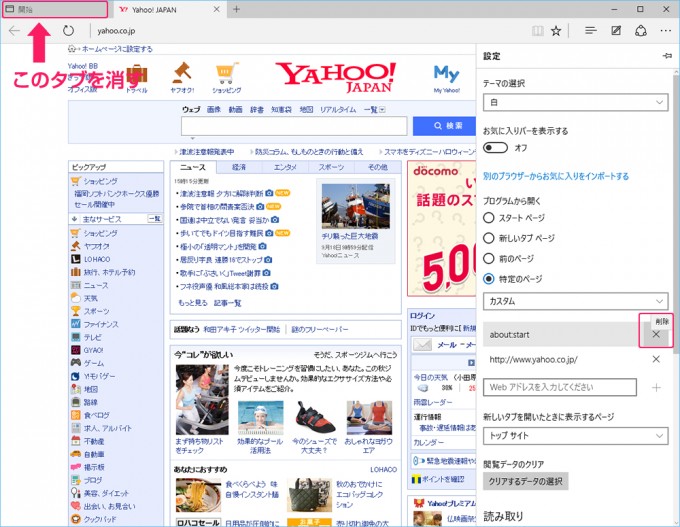680x527 pixels.
Task: Click the LOHACO service icon
Action: click(76, 259)
